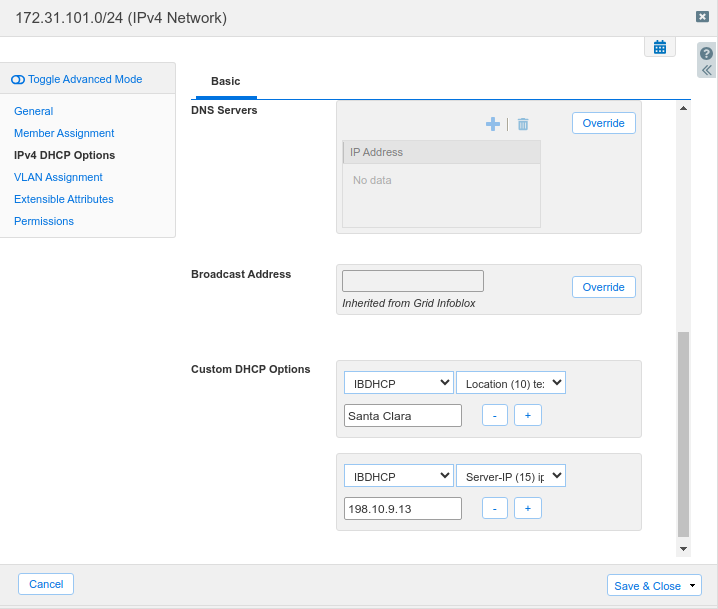Remove the Santa Clara option with minus button
Viewport: 718px width, 609px height.
coord(495,415)
